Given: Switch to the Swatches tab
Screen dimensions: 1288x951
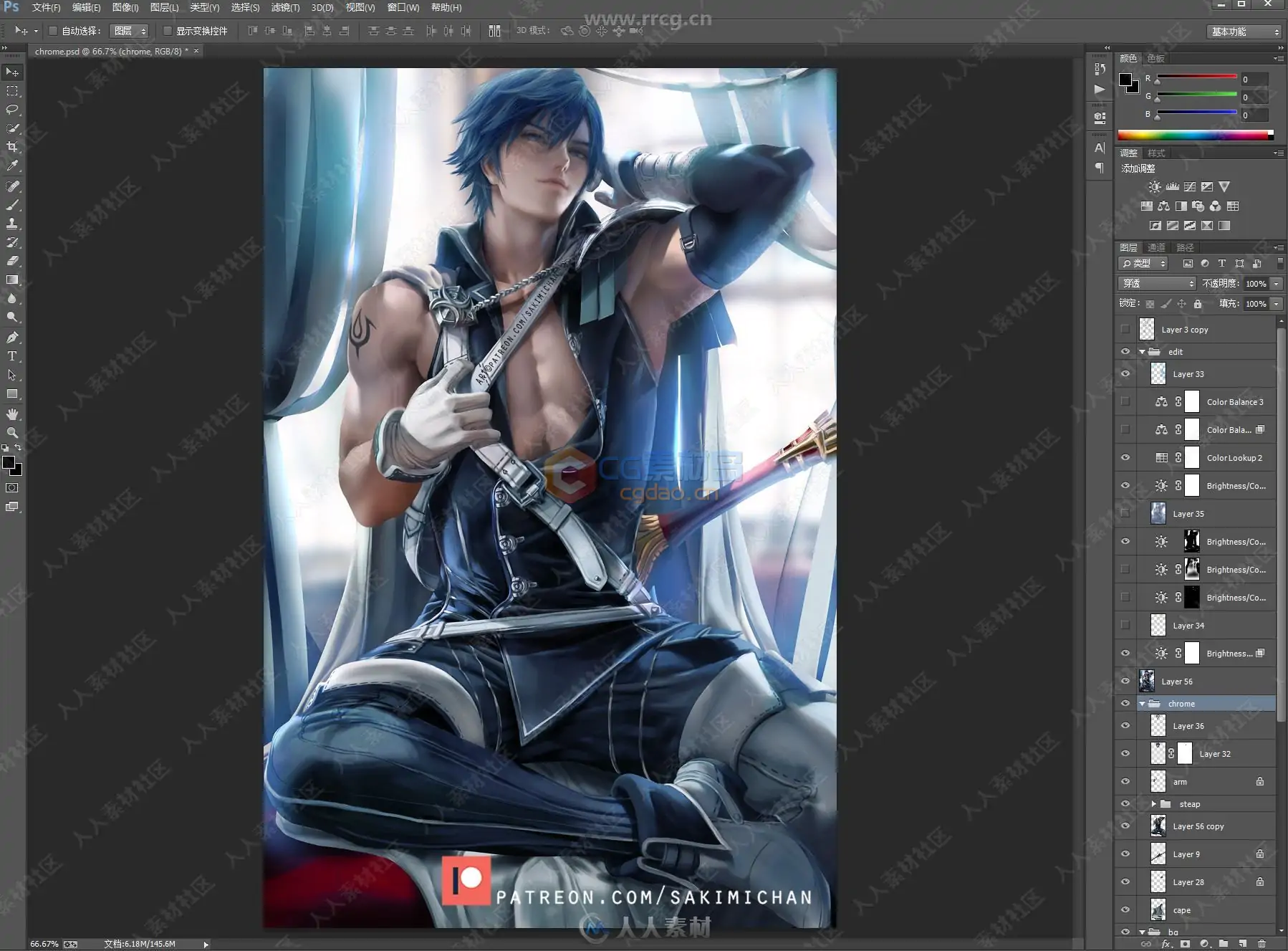Looking at the screenshot, I should 1155,58.
